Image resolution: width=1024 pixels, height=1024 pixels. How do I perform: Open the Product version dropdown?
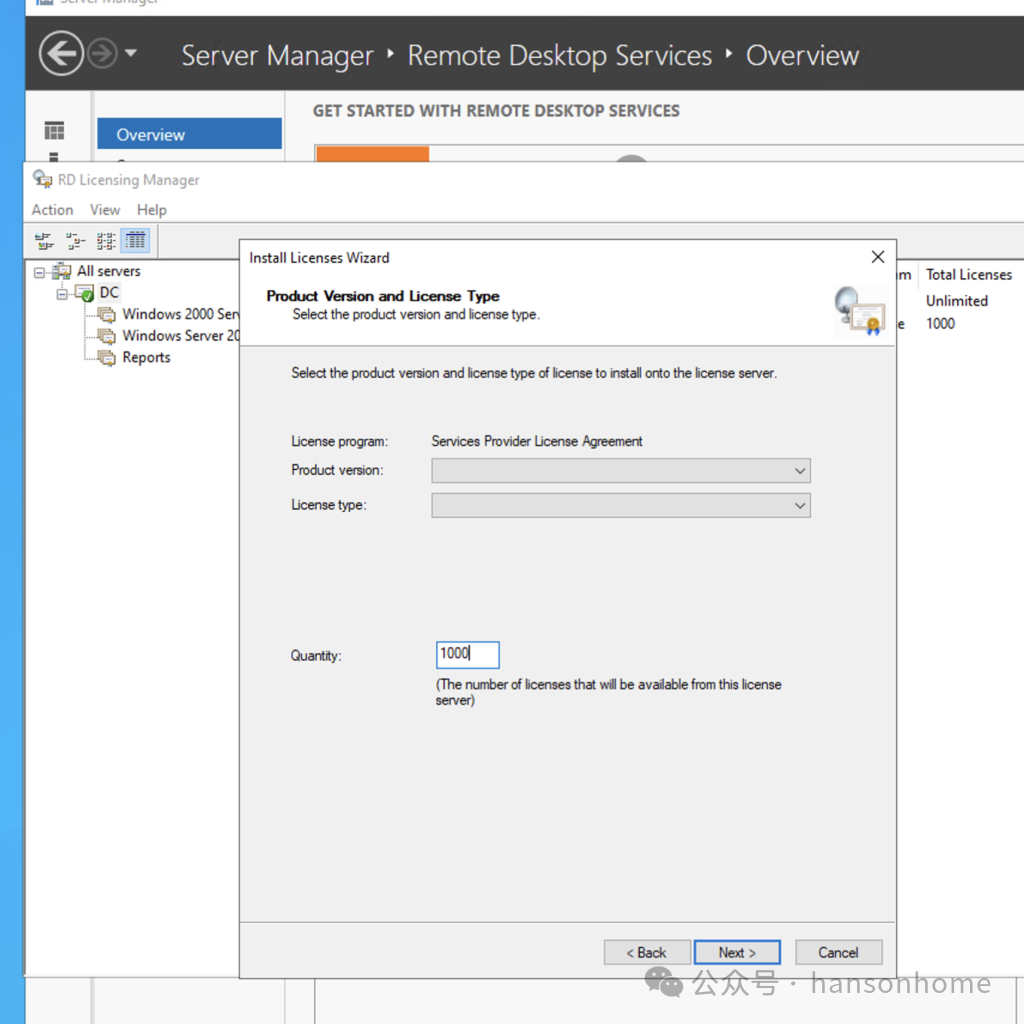[x=620, y=471]
